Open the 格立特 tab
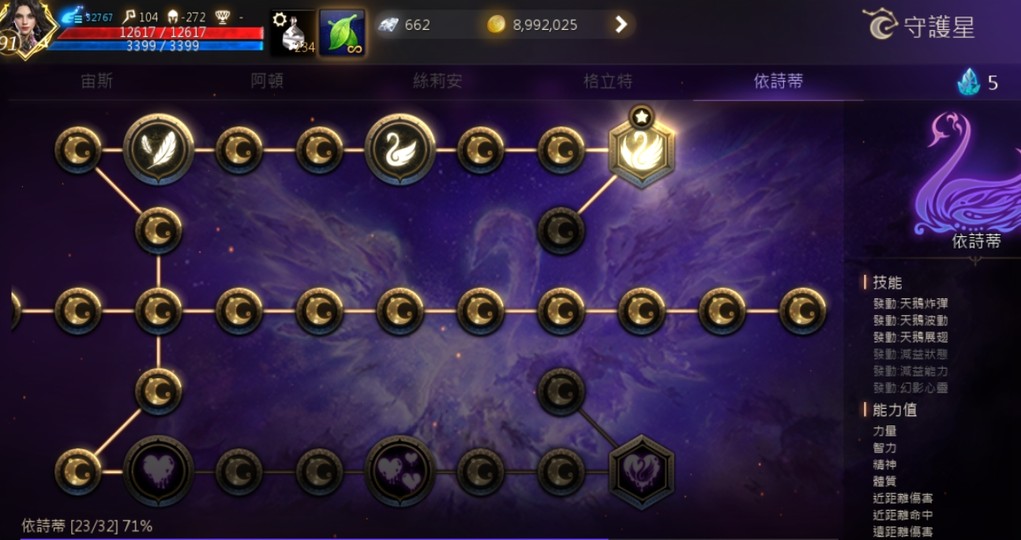This screenshot has width=1021, height=540. click(608, 81)
